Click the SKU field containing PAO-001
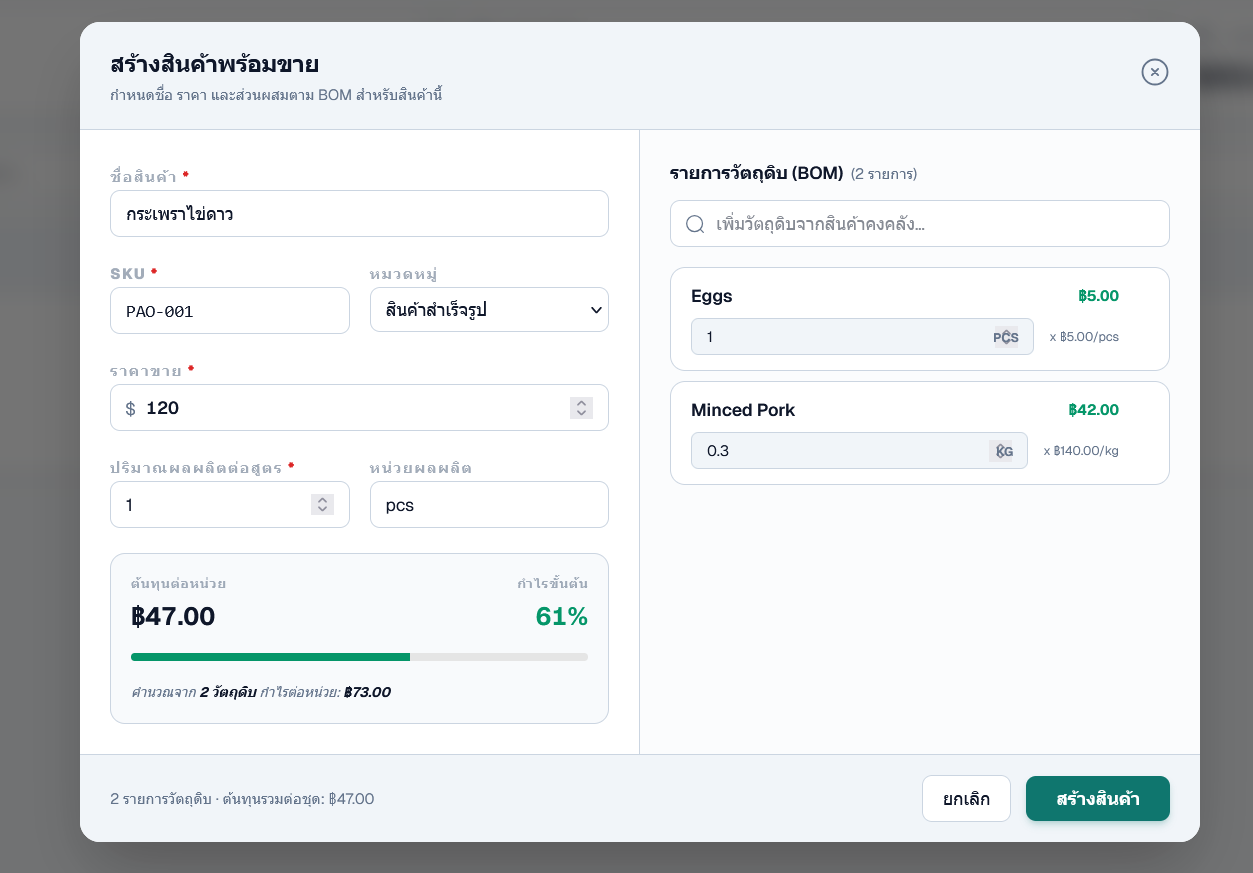Screen dimensions: 1253x873 [229, 311]
